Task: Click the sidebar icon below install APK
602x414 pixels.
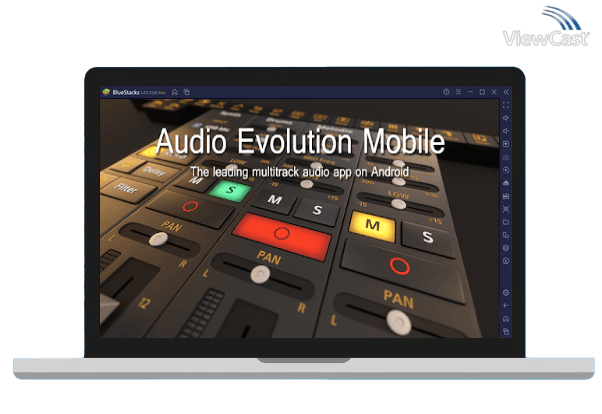Action: pos(506,196)
